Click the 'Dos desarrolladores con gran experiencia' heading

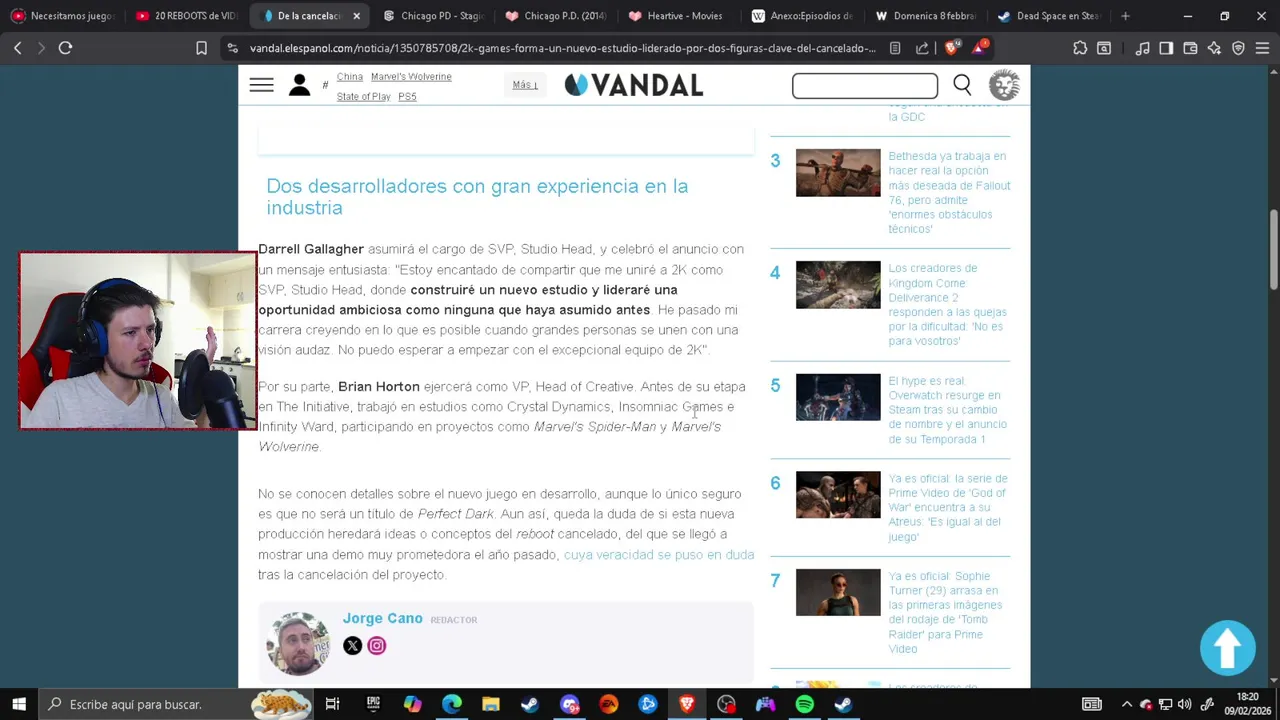(x=477, y=197)
